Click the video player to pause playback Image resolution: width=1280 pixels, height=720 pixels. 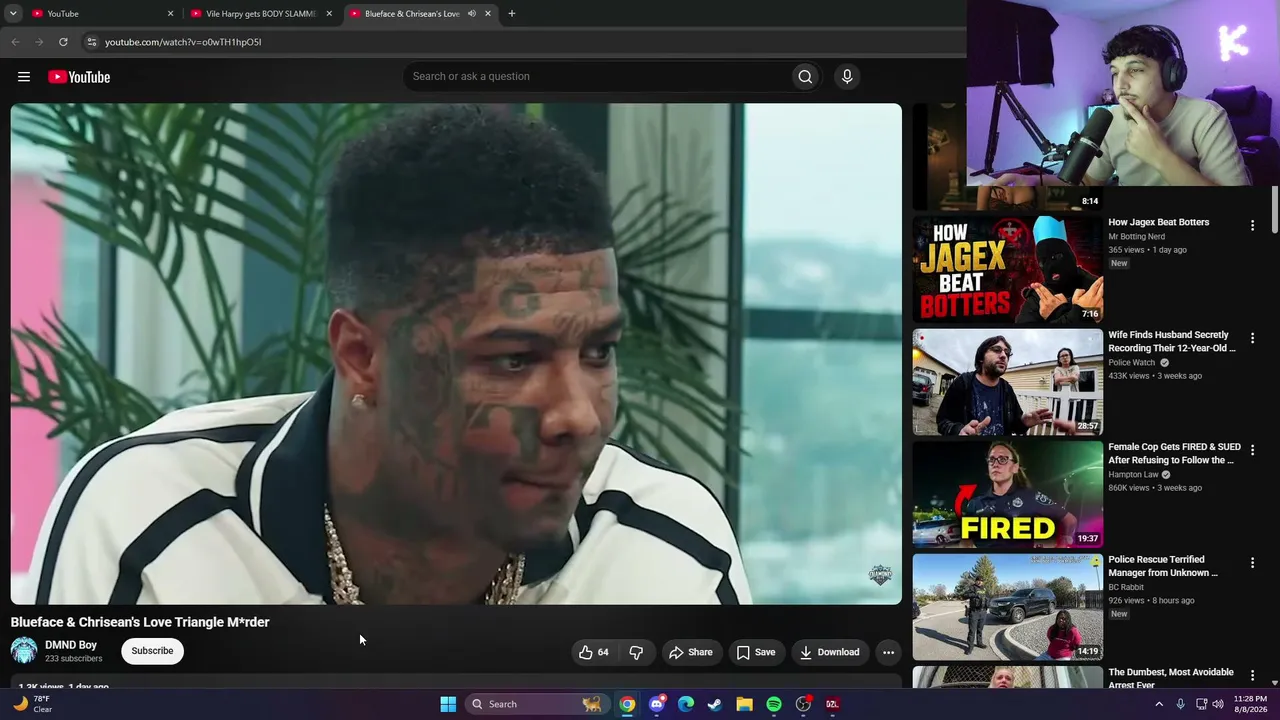point(456,354)
